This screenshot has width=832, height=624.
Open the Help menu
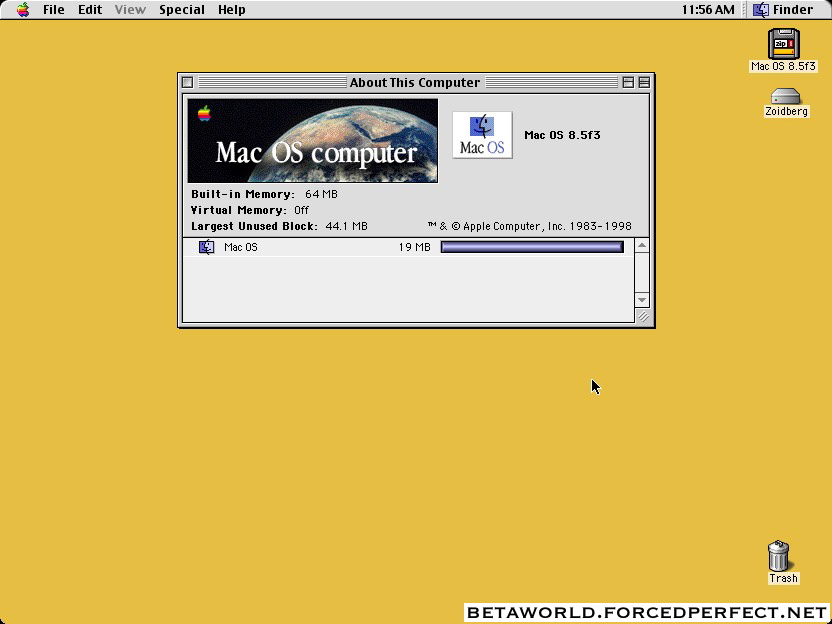[231, 10]
